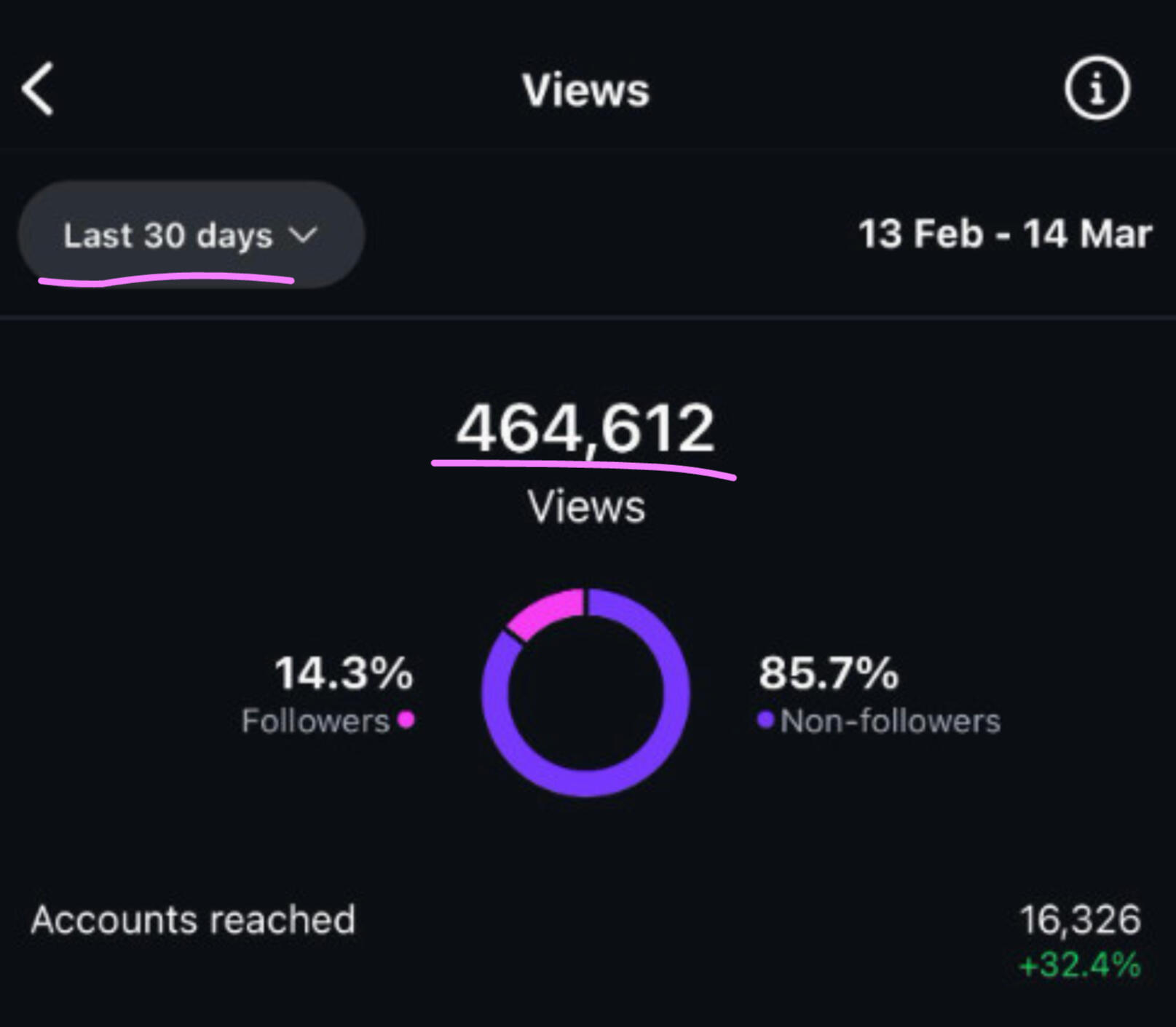Click the purple Non-followers legend dot
Viewport: 1176px width, 1027px height.
(765, 720)
